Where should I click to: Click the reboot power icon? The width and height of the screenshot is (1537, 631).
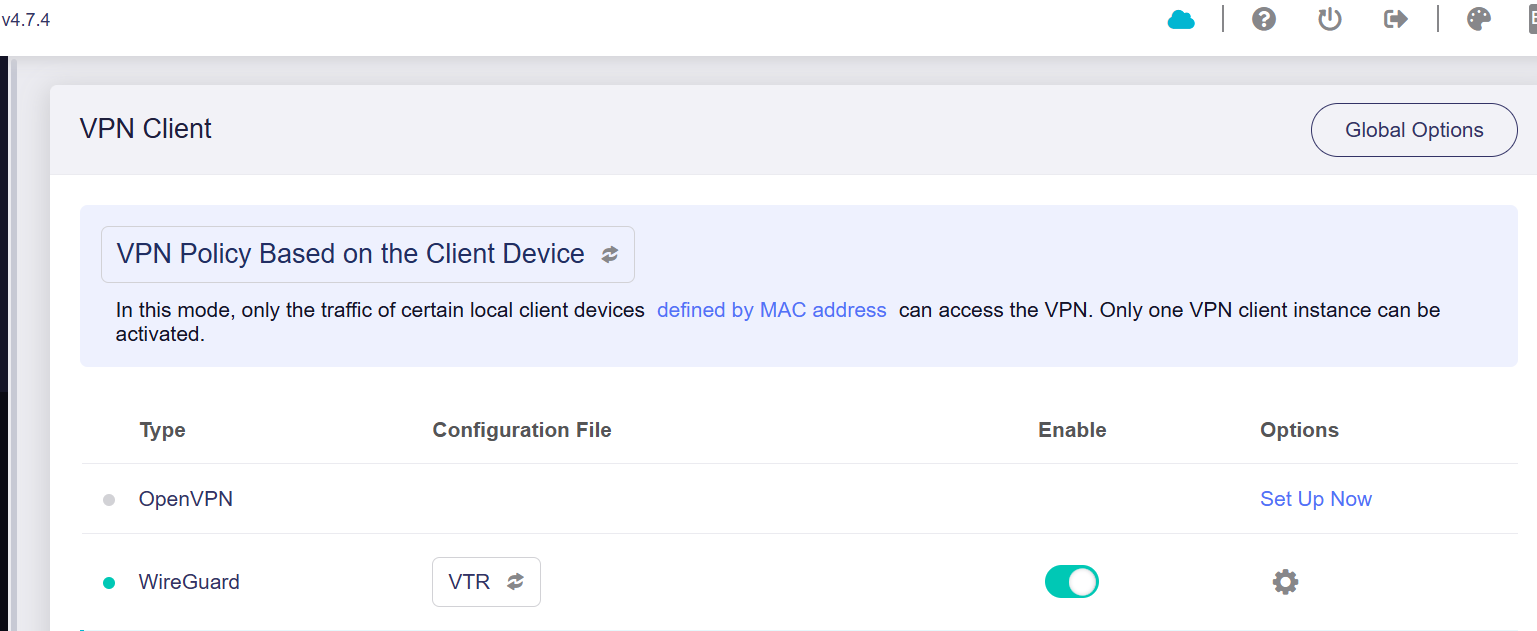point(1329,19)
